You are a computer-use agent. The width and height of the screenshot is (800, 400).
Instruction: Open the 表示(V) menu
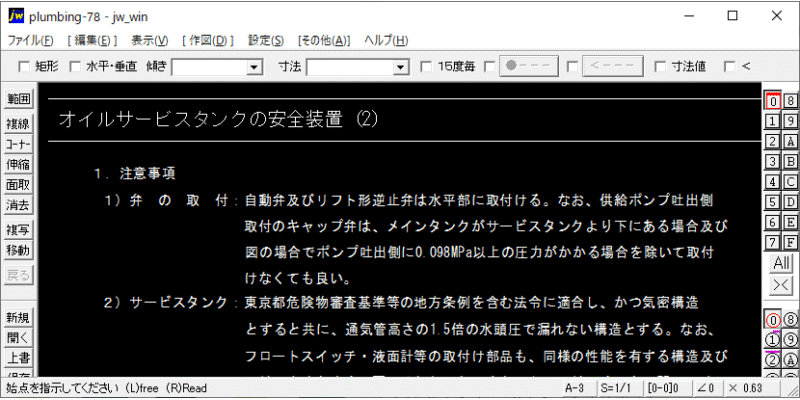pyautogui.click(x=149, y=40)
